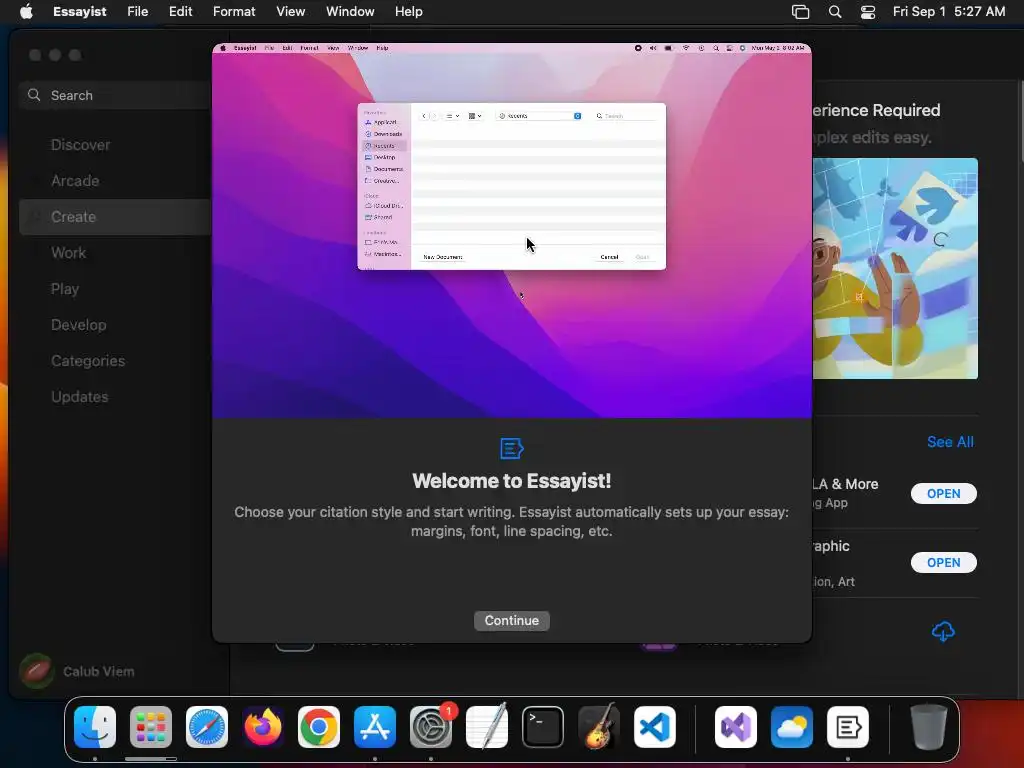Open Visual Studio from the Dock

click(x=736, y=727)
